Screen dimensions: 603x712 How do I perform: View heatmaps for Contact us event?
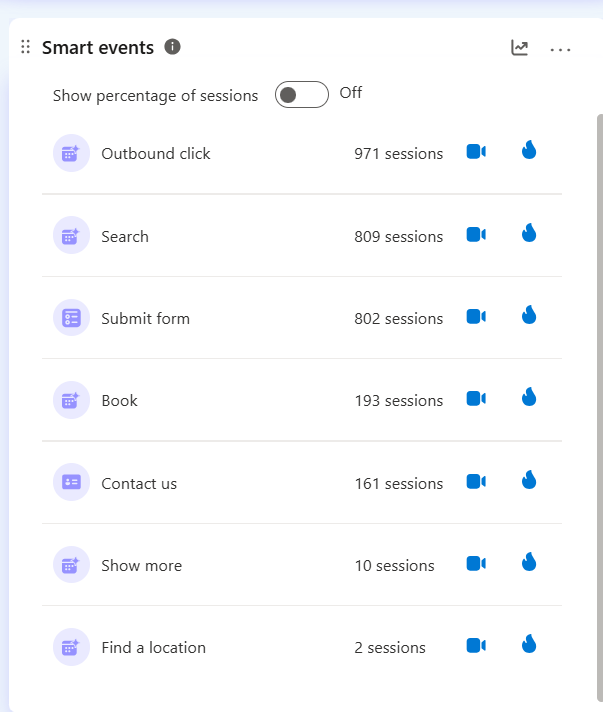click(x=529, y=481)
